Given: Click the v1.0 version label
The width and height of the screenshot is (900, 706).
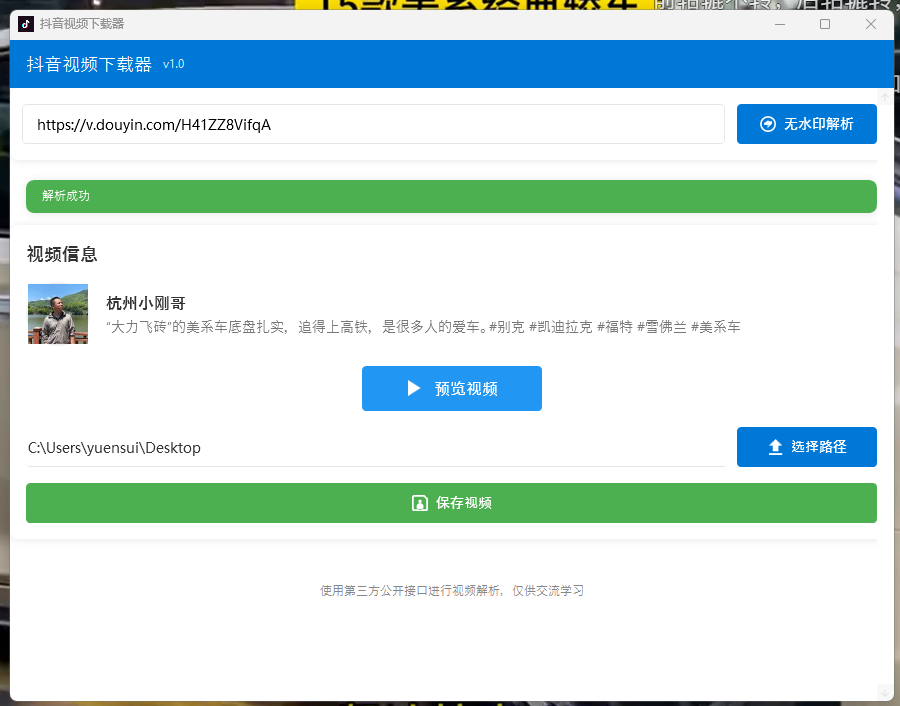Looking at the screenshot, I should click(x=174, y=64).
